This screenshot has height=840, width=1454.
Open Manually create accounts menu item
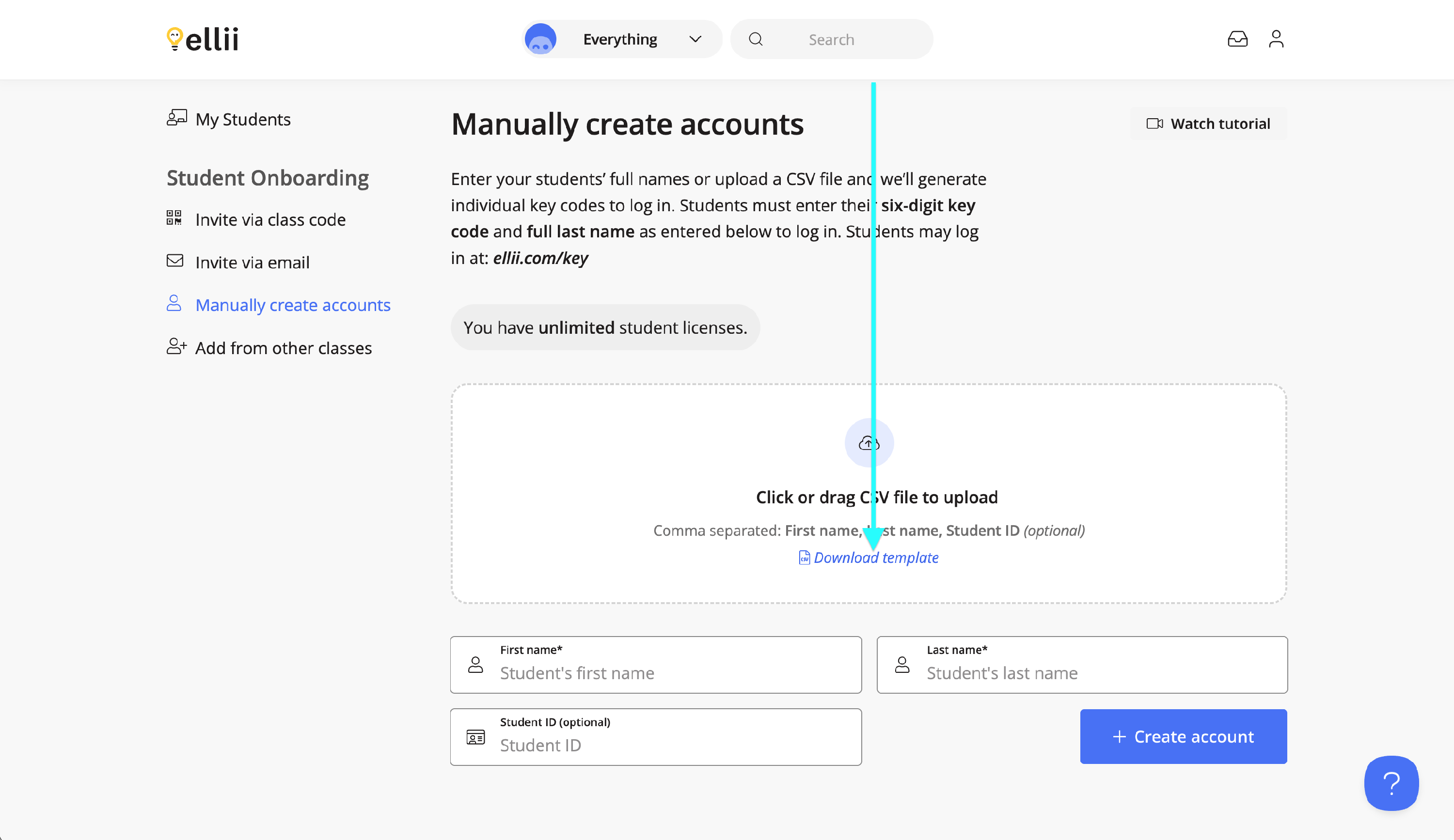point(293,305)
